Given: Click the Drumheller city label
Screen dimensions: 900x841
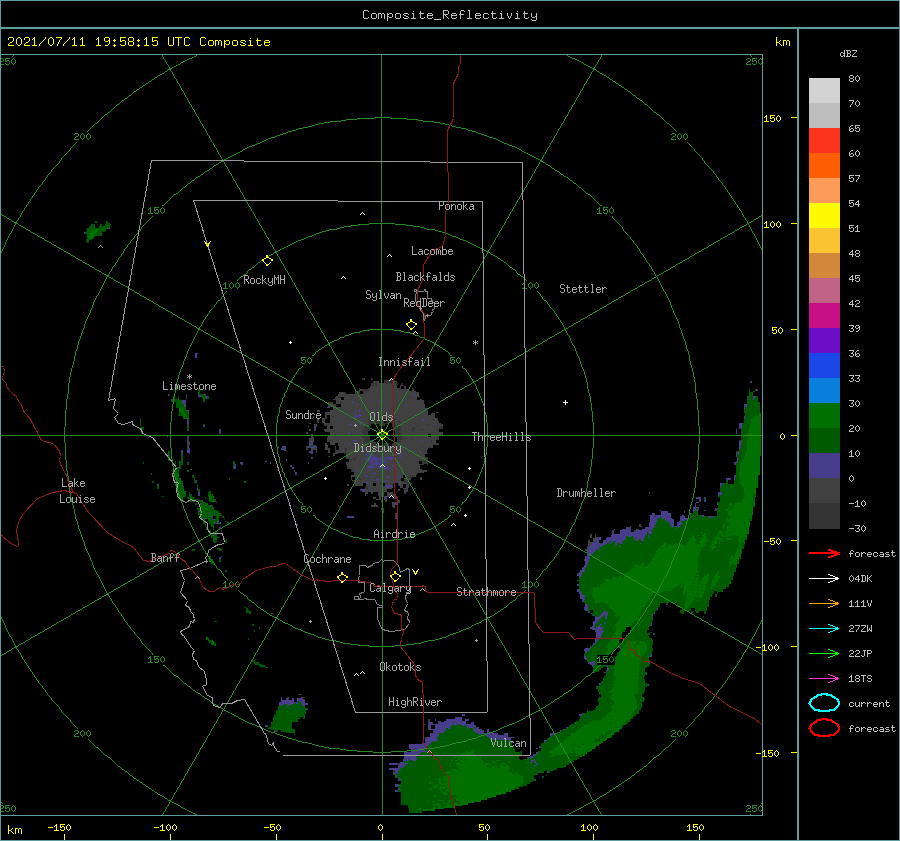Looking at the screenshot, I should pos(586,493).
